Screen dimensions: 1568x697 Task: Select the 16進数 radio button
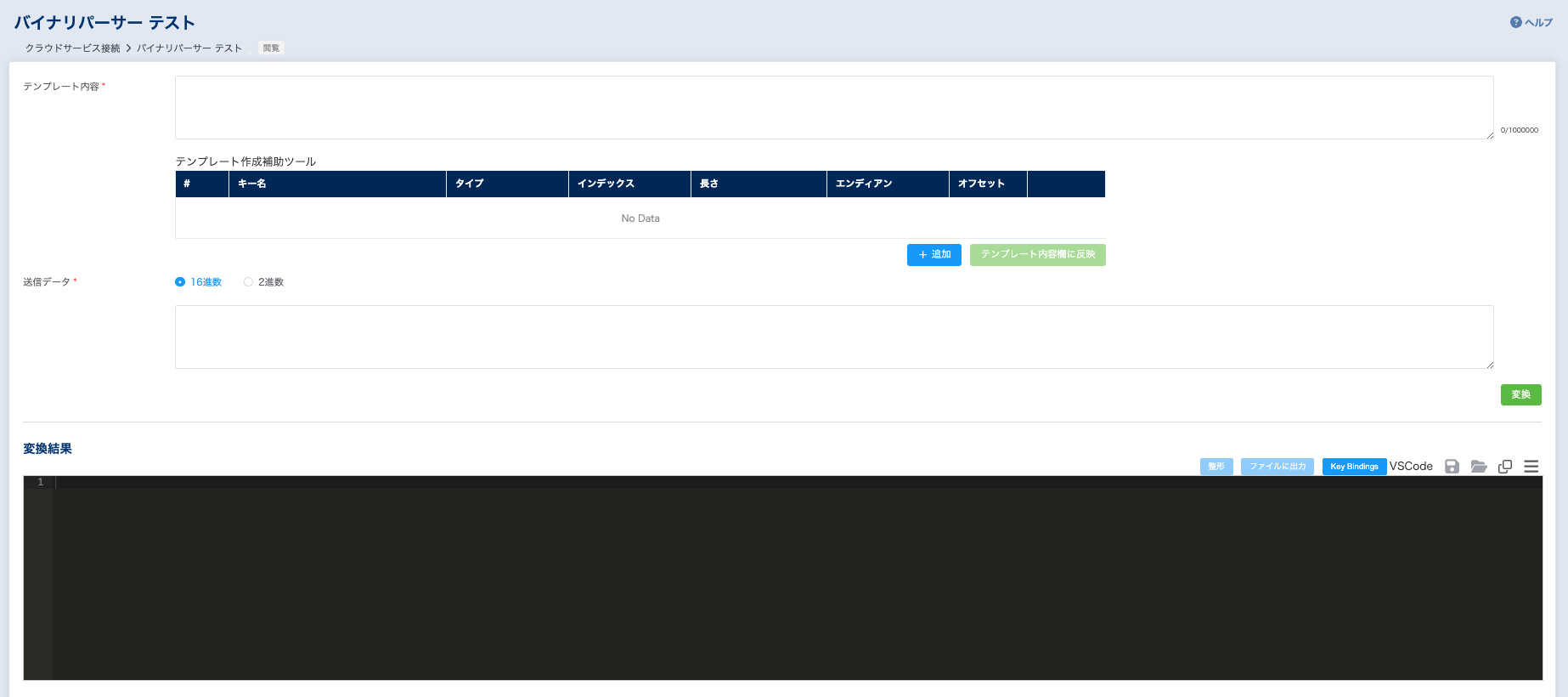pos(180,282)
